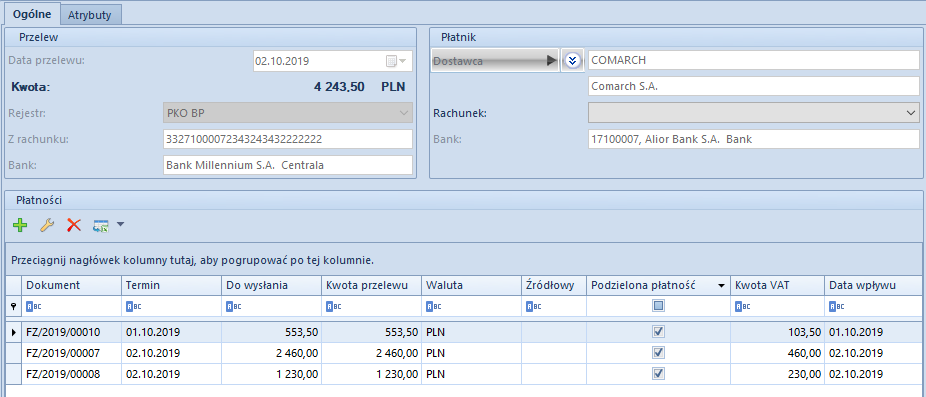Click the filter icon under Kwota VAT column
Viewport: 926px width, 397px height.
(741, 306)
